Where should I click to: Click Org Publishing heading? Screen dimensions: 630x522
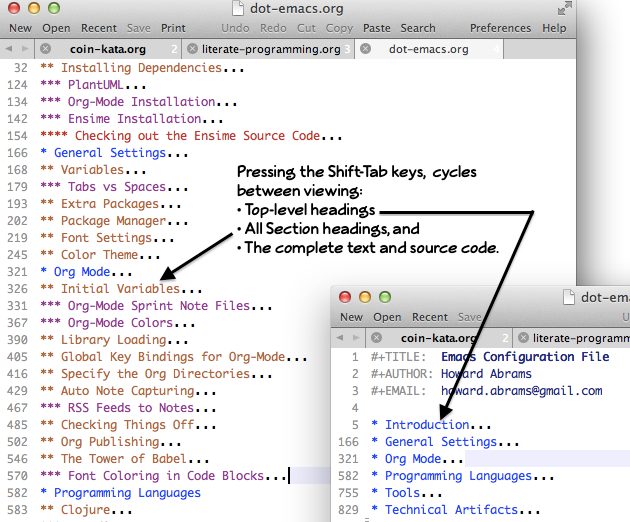tap(110, 442)
